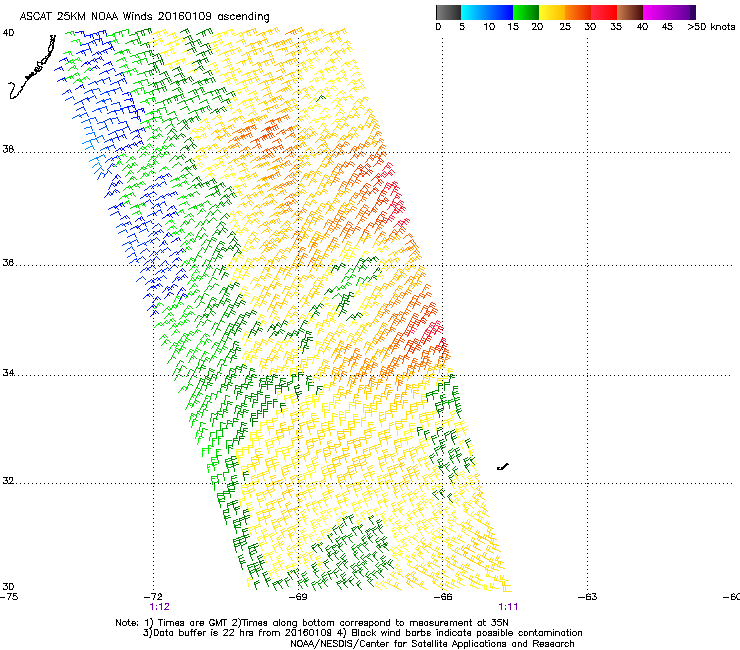Screen dimensions: 740x650
Task: Click the '15' label under the color bar
Action: point(513,26)
